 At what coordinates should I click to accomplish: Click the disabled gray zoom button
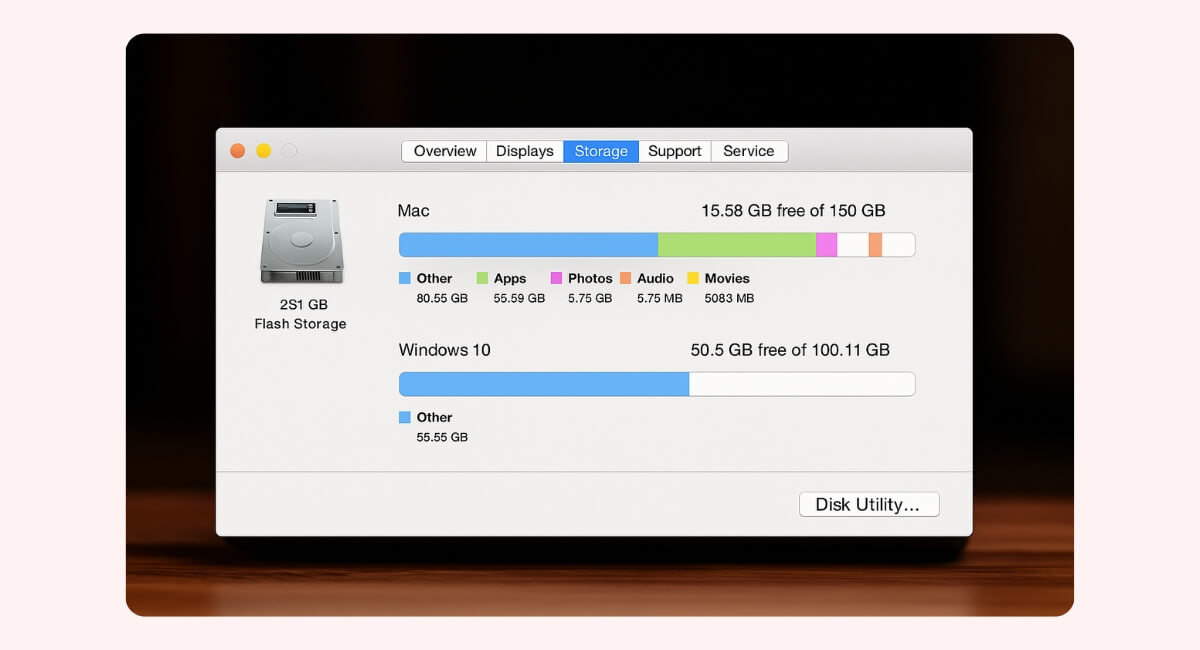tap(290, 151)
